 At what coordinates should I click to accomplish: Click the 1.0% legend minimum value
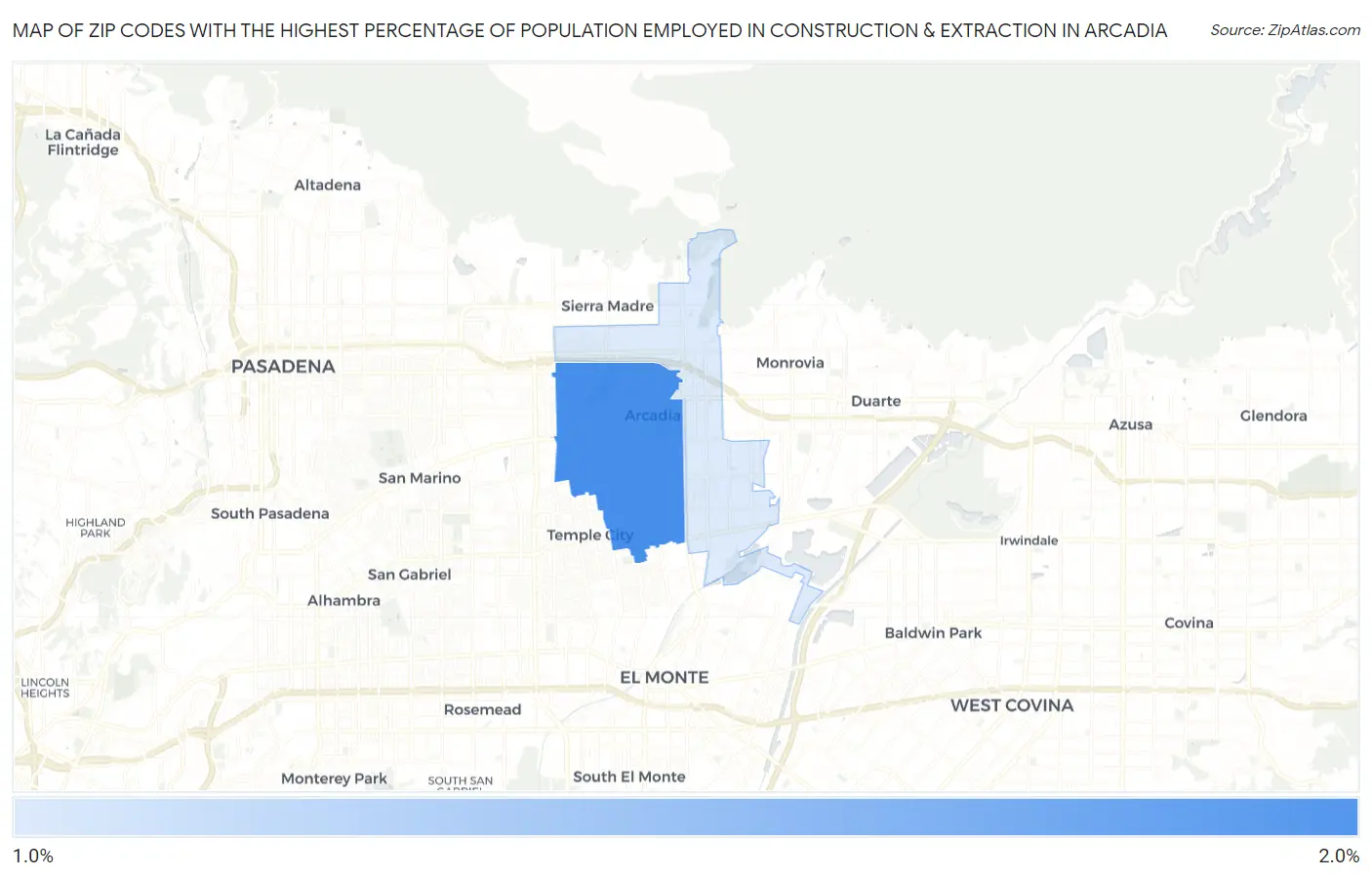[33, 856]
